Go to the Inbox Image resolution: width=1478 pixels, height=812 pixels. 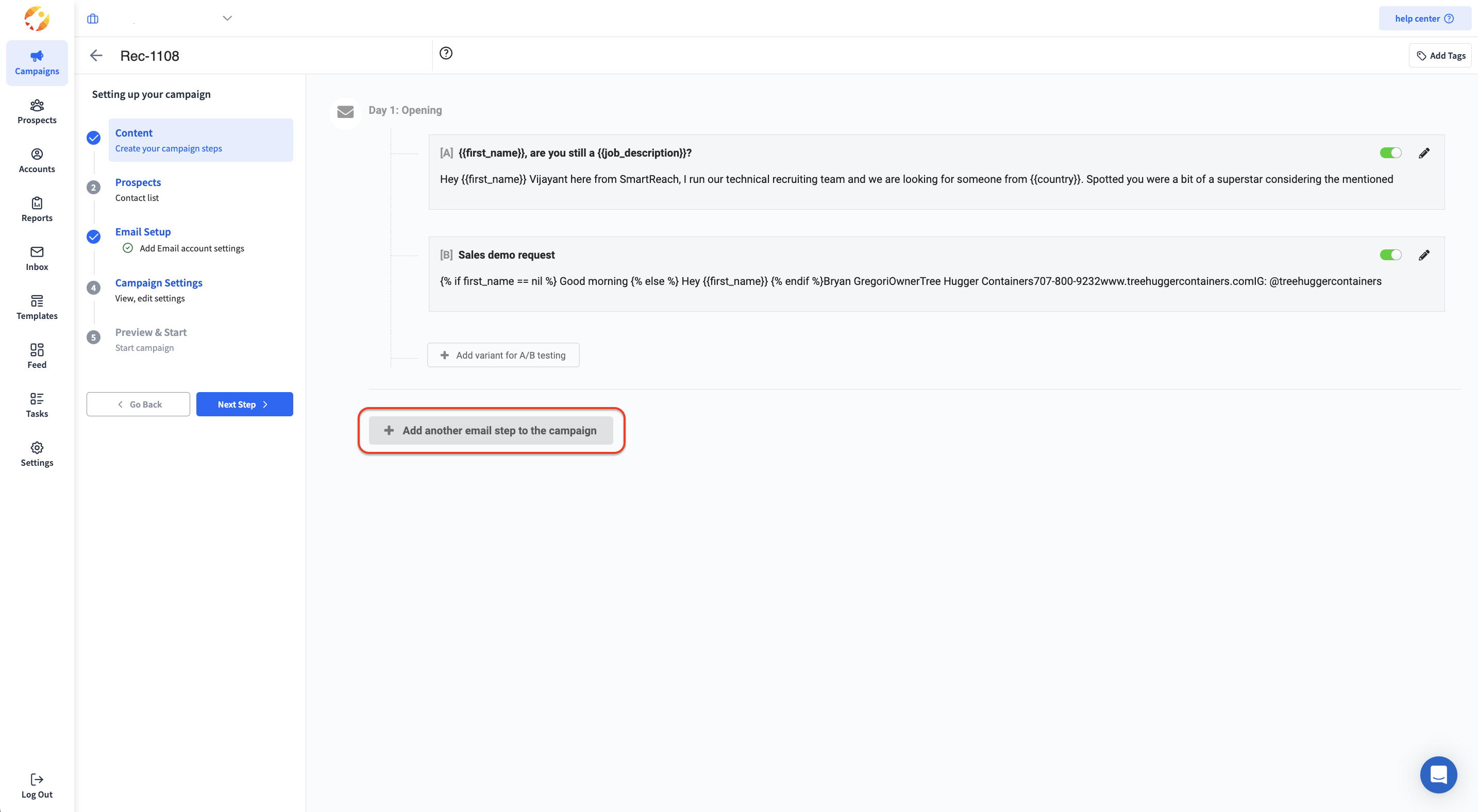[37, 258]
